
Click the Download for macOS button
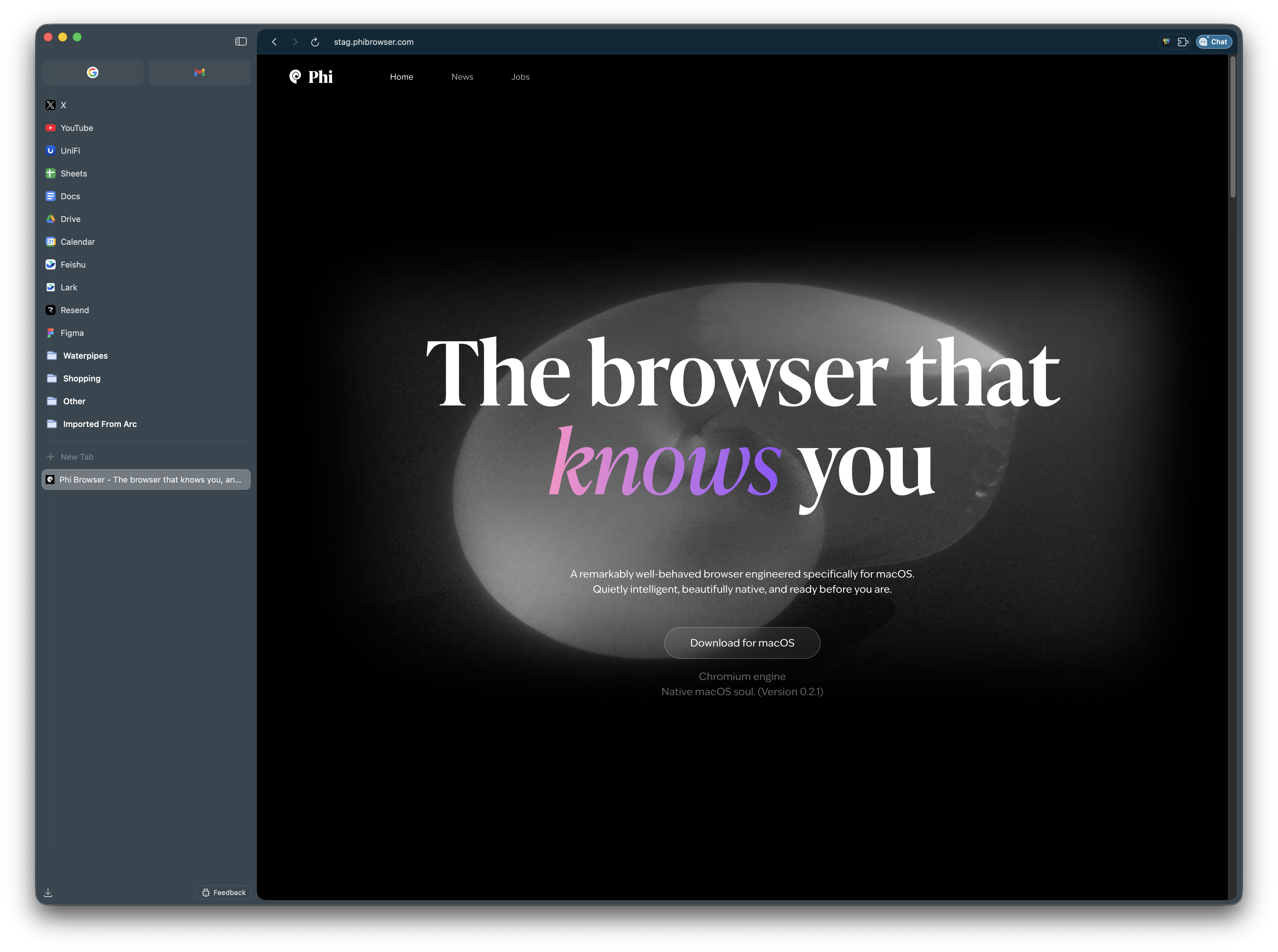tap(741, 643)
